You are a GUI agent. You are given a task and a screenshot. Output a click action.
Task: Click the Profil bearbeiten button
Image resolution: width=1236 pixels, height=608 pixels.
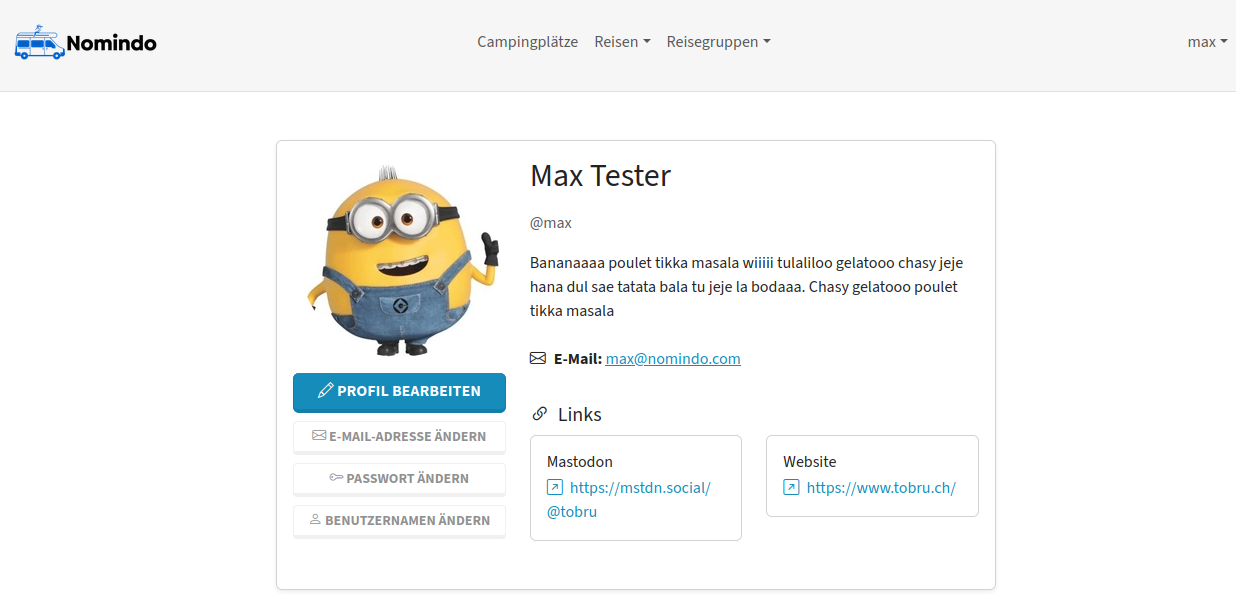(x=399, y=391)
